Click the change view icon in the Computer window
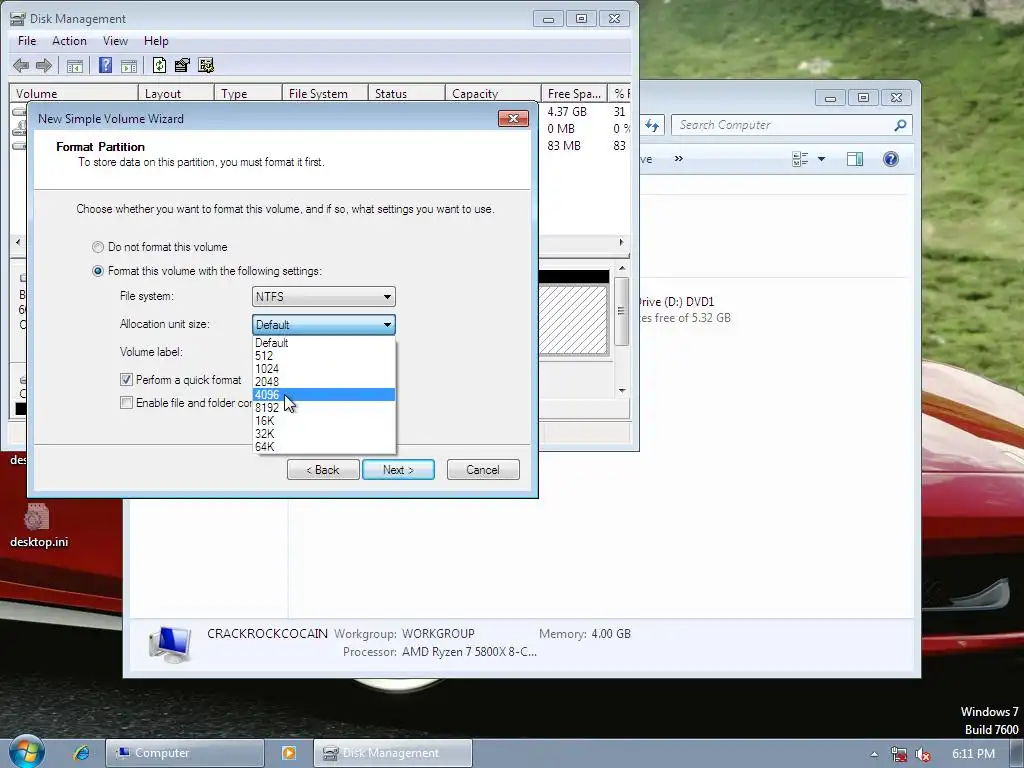 [800, 159]
